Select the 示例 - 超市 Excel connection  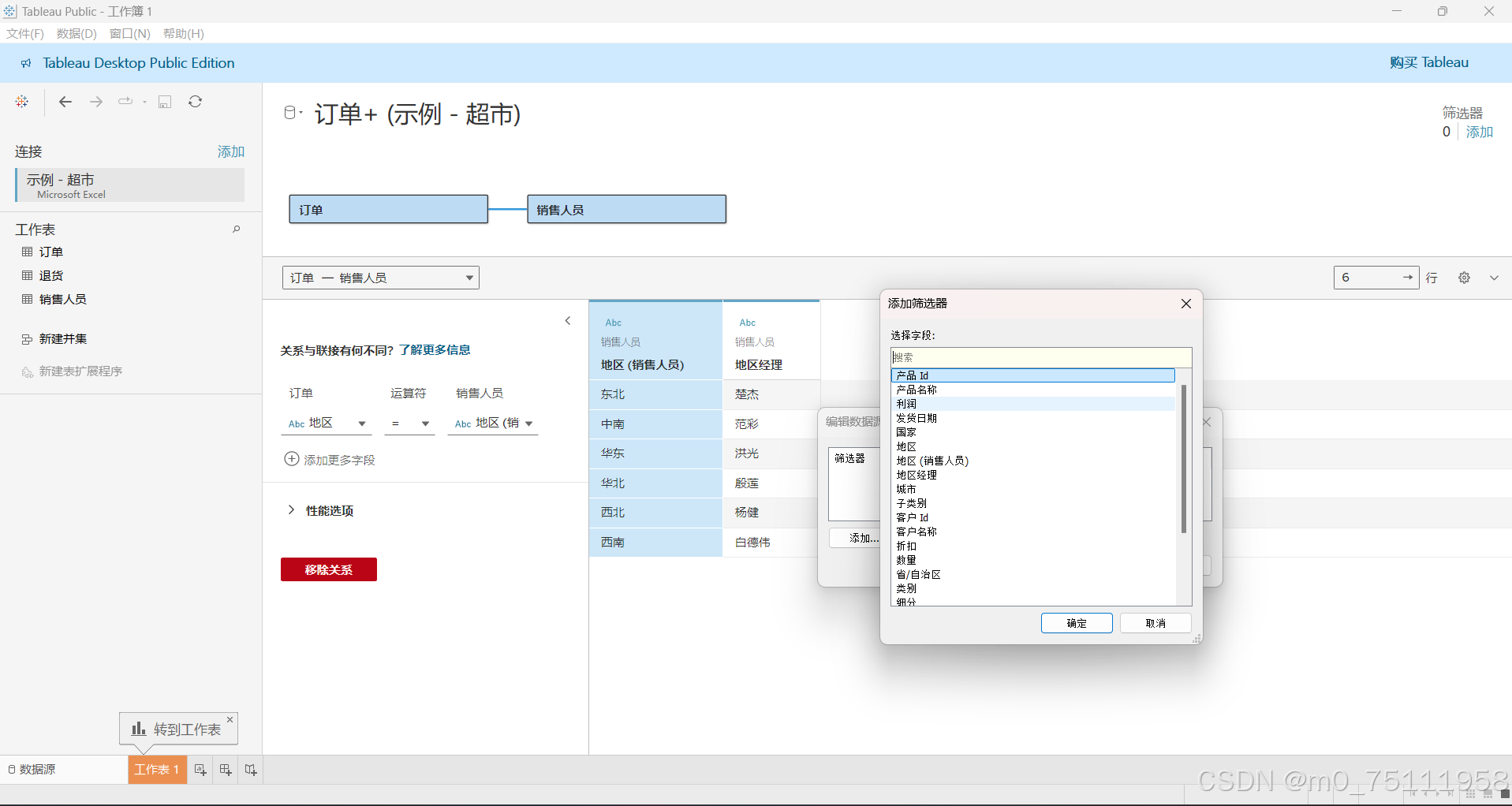tap(130, 185)
